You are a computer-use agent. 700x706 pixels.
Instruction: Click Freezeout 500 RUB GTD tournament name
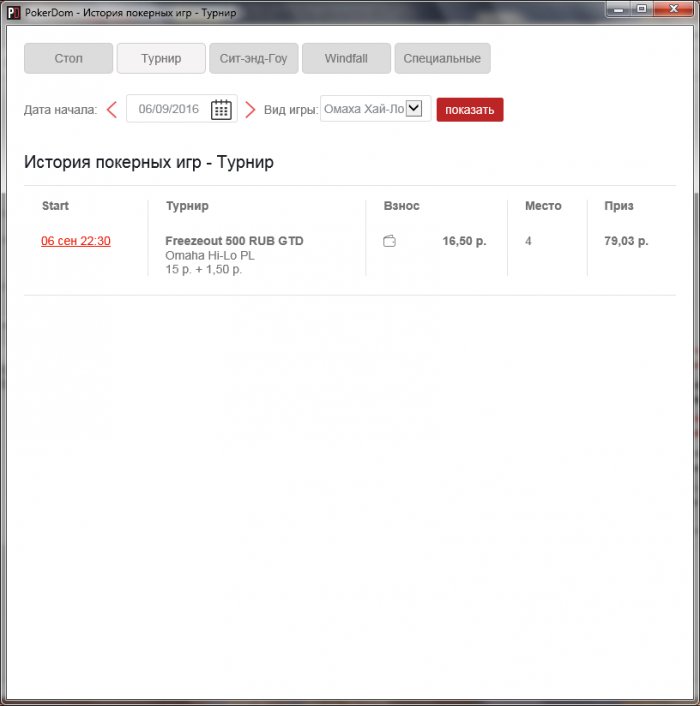tap(234, 241)
